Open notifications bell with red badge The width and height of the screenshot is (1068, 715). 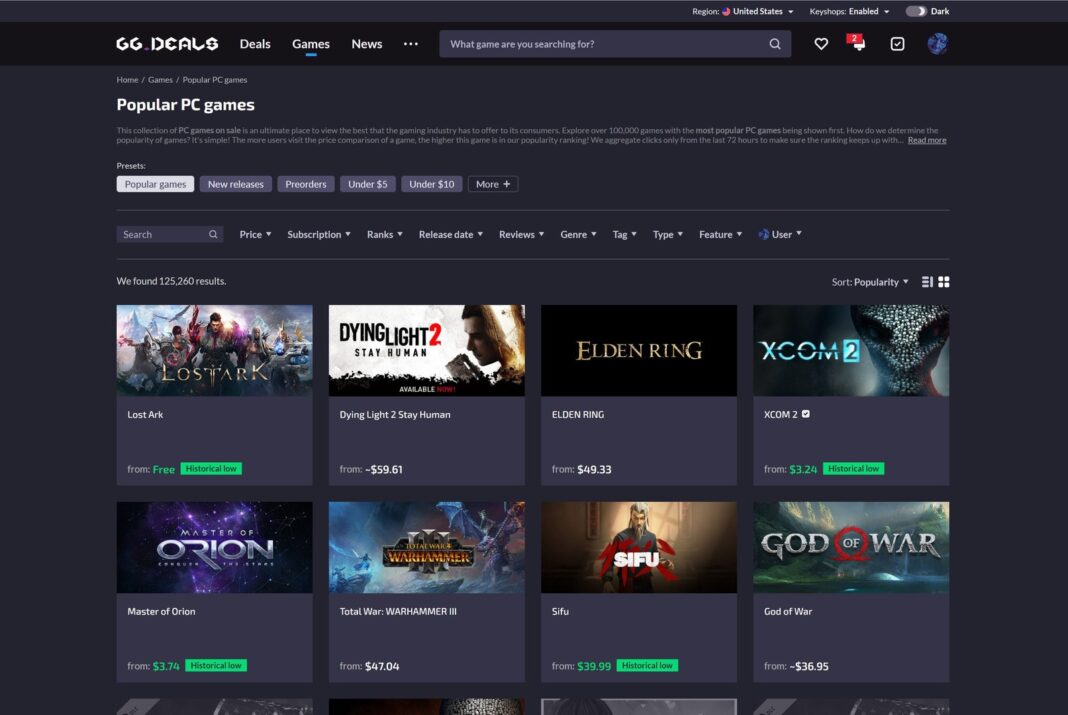click(858, 43)
